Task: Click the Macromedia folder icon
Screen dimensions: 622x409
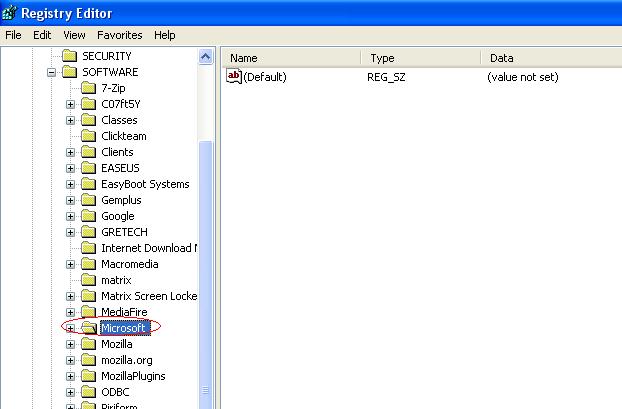Action: (x=88, y=264)
